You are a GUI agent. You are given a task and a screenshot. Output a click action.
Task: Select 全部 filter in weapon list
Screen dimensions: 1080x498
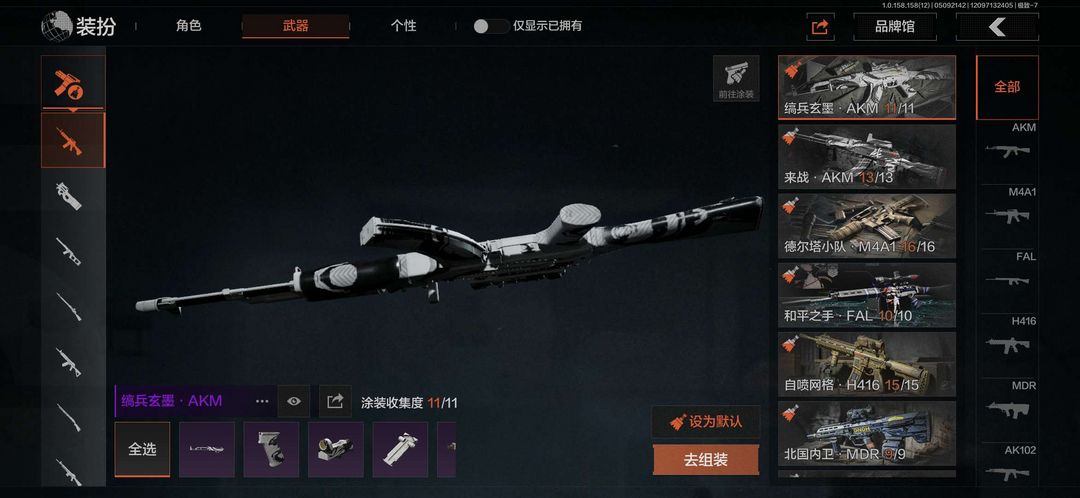[1007, 87]
